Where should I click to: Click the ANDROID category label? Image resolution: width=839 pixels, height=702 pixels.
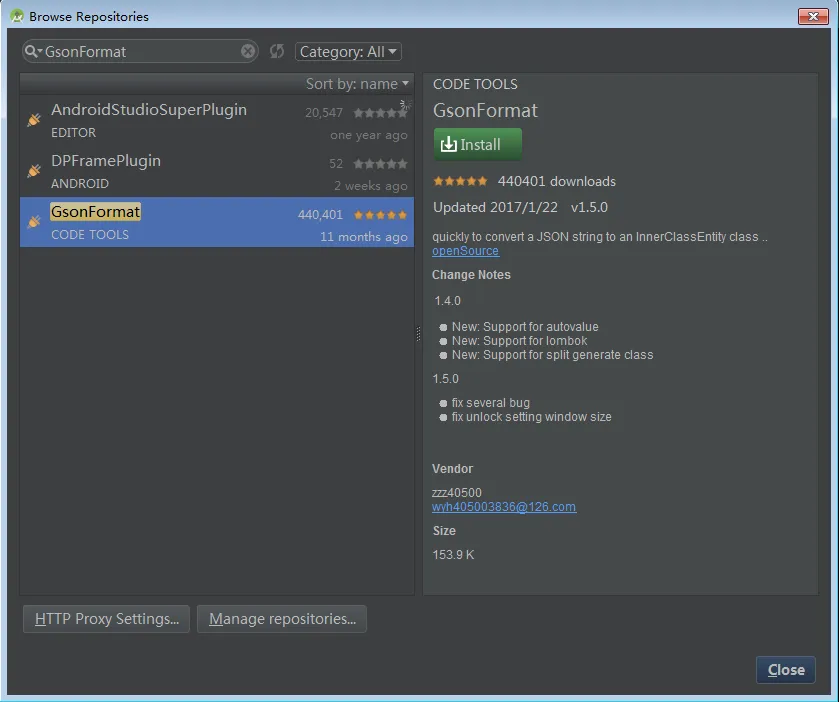point(80,184)
